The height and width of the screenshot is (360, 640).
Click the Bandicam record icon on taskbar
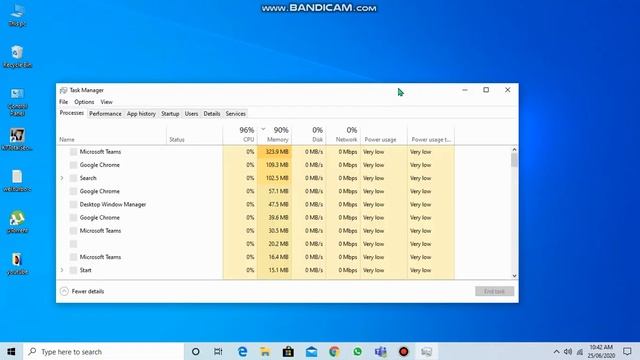[x=404, y=351]
